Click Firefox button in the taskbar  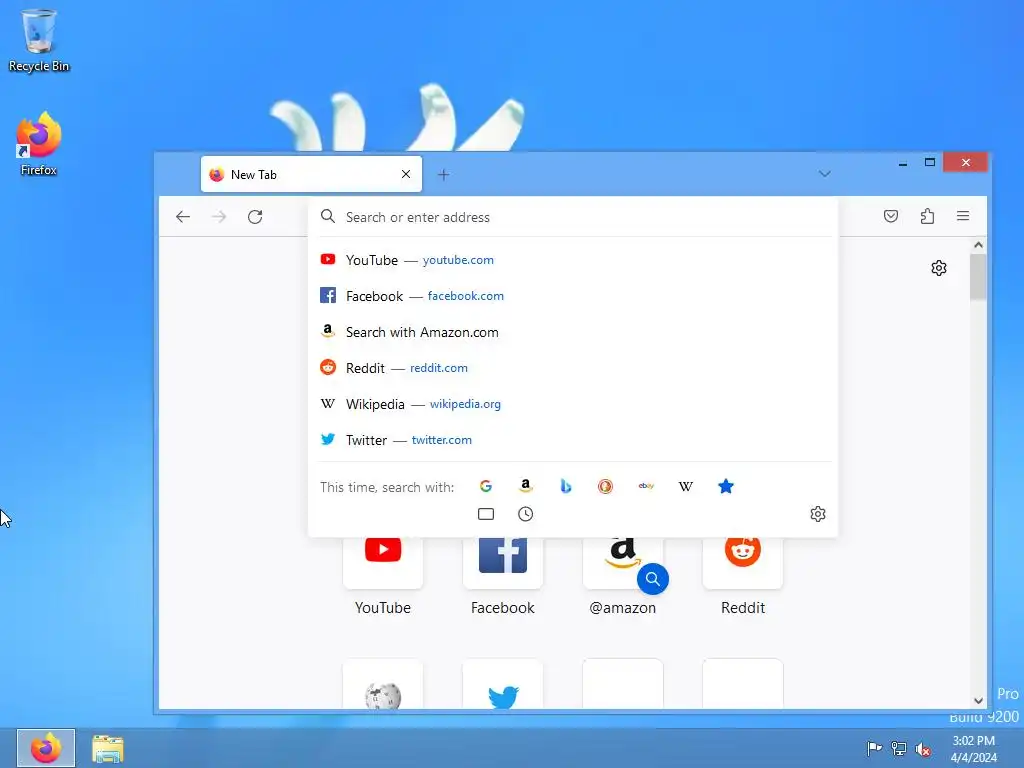click(46, 748)
